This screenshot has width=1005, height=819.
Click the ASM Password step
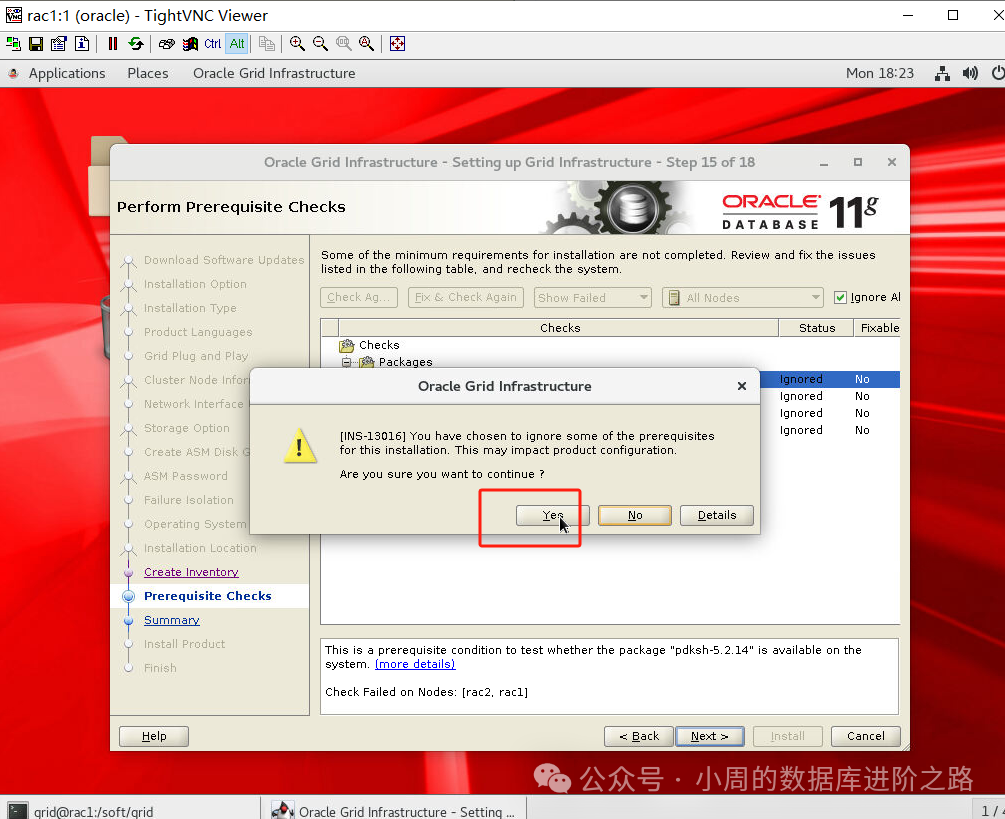click(185, 476)
